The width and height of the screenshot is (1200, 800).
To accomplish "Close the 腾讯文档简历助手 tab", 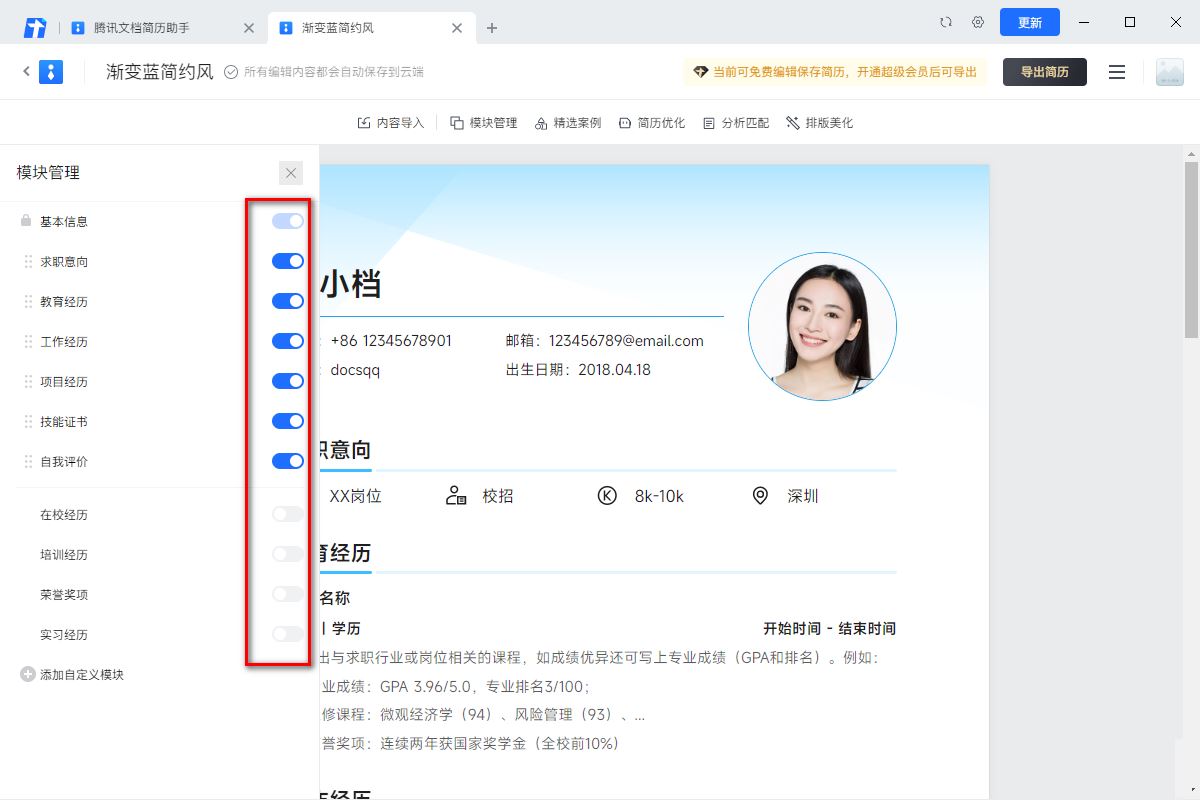I will (x=249, y=28).
